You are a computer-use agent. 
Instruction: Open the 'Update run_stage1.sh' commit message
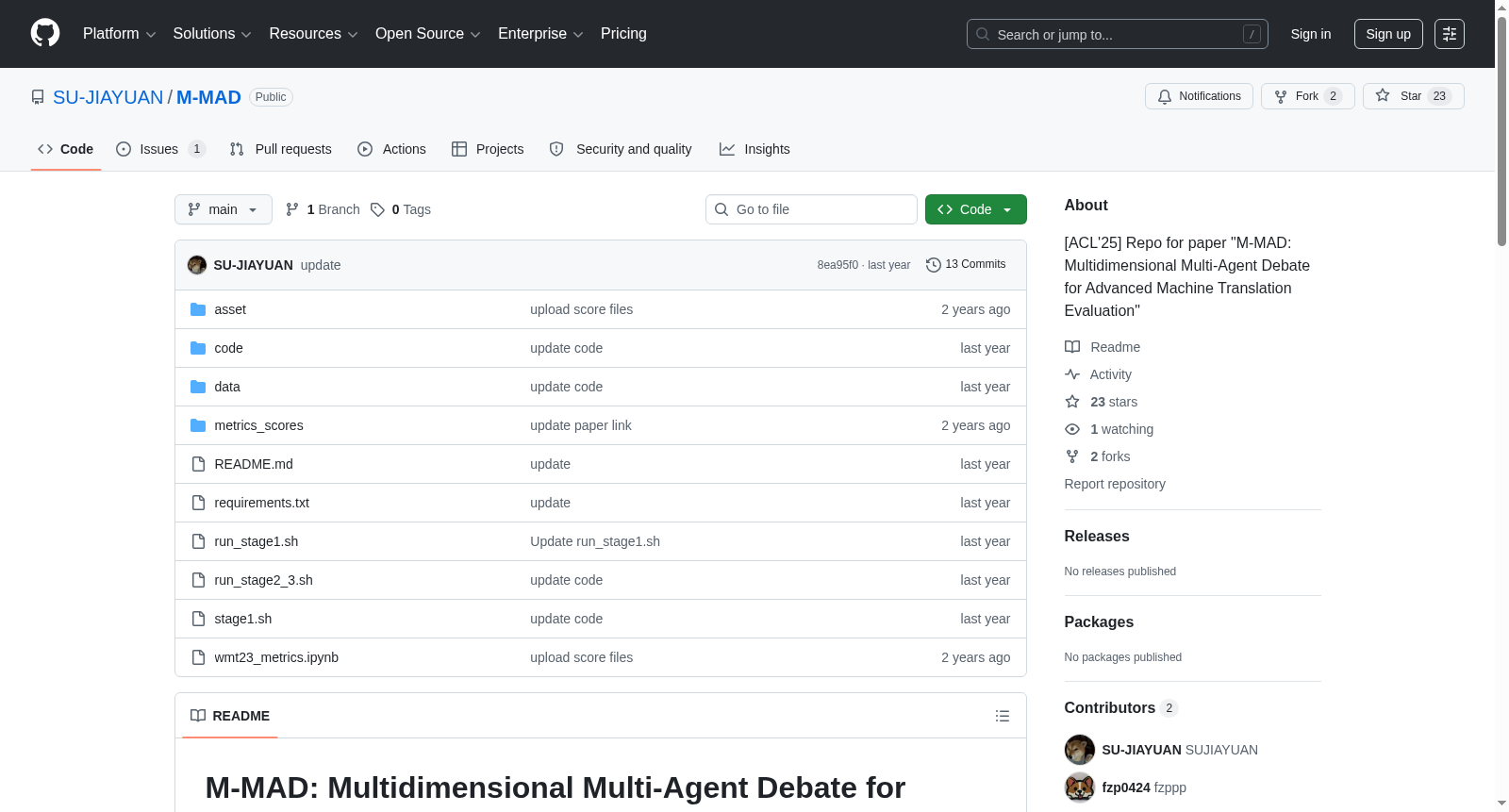coord(595,541)
